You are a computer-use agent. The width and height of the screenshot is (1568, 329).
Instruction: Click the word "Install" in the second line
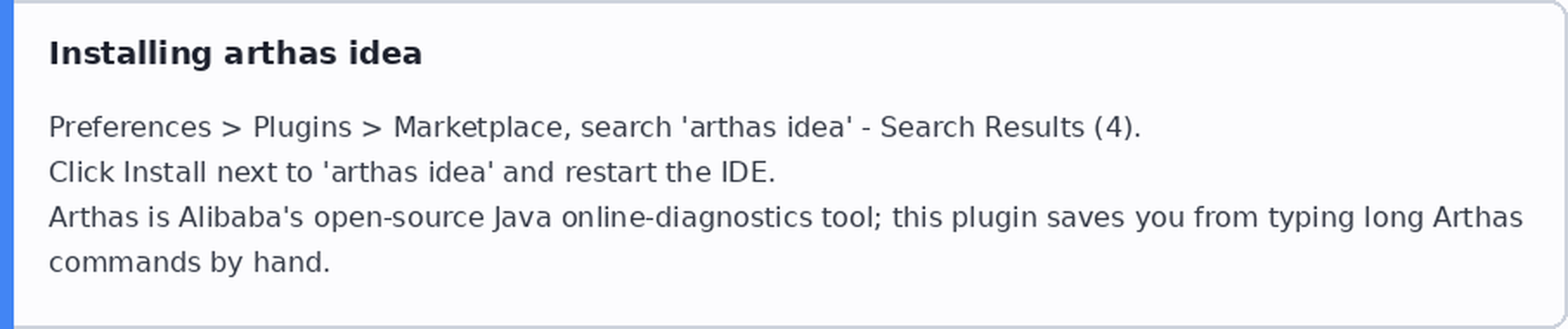click(x=165, y=172)
